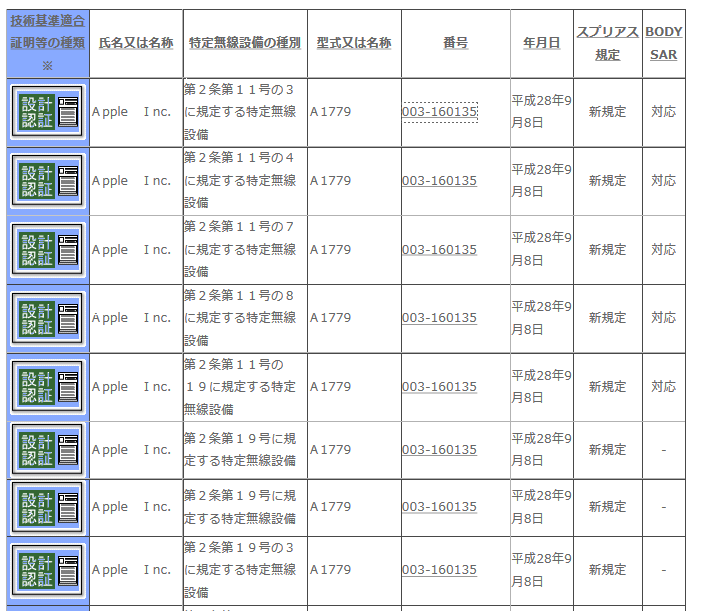
Task: Click the 年月日 column header
Action: tap(541, 44)
